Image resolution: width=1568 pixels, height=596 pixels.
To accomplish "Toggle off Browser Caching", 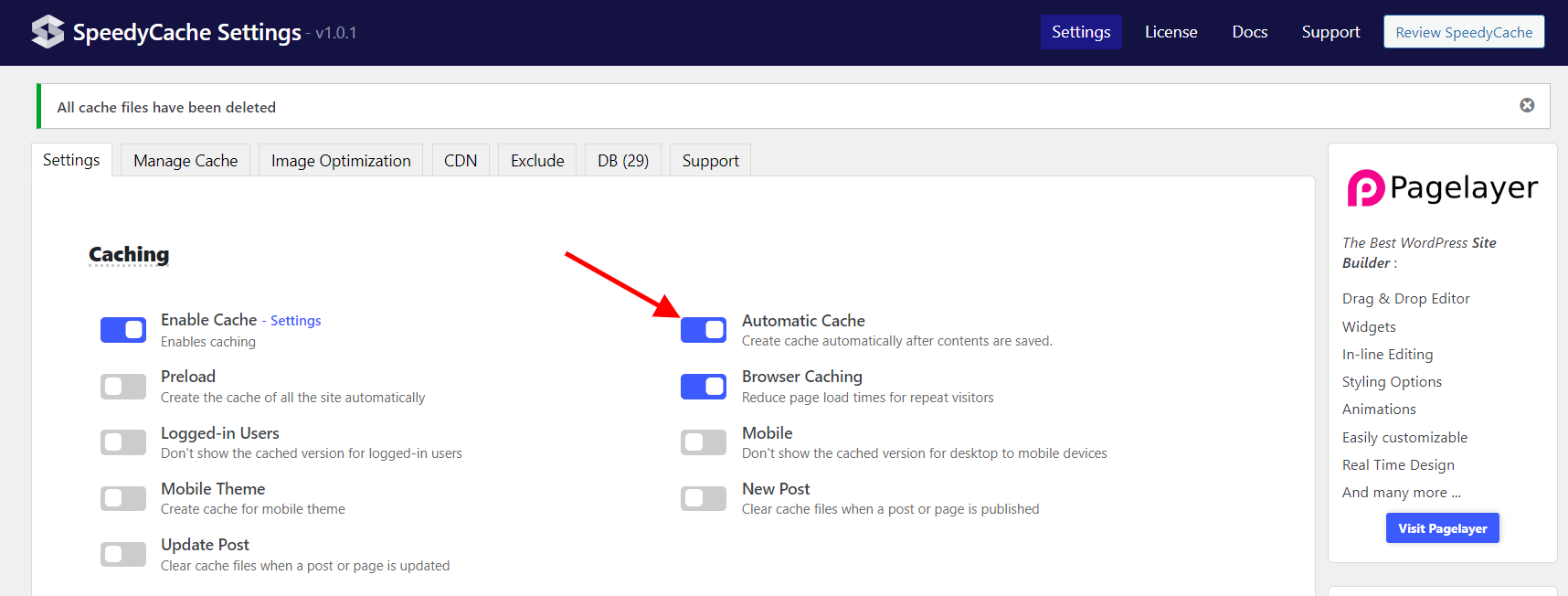I will (704, 387).
